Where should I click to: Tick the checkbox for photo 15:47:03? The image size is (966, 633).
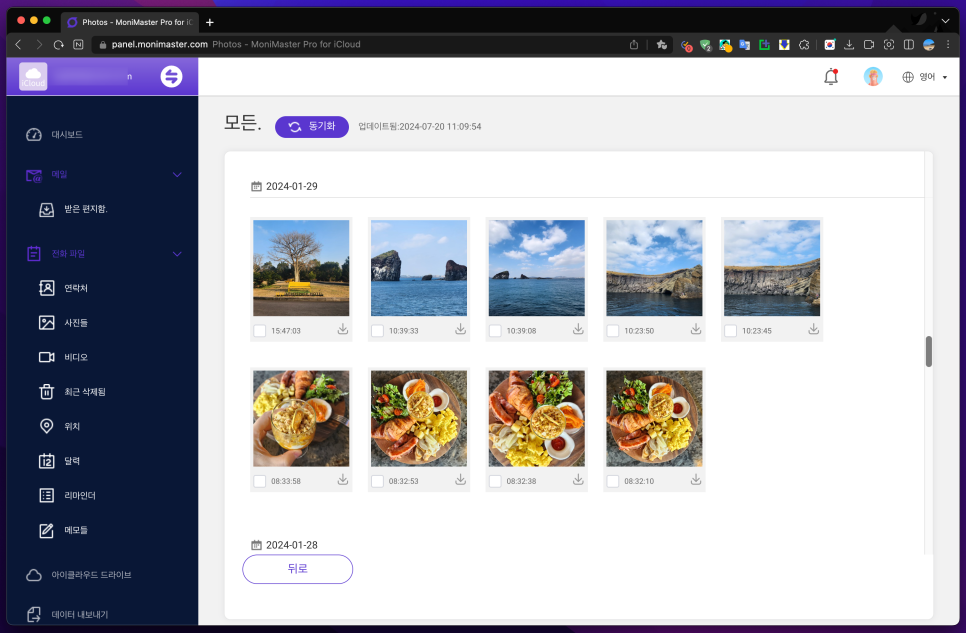(x=260, y=331)
